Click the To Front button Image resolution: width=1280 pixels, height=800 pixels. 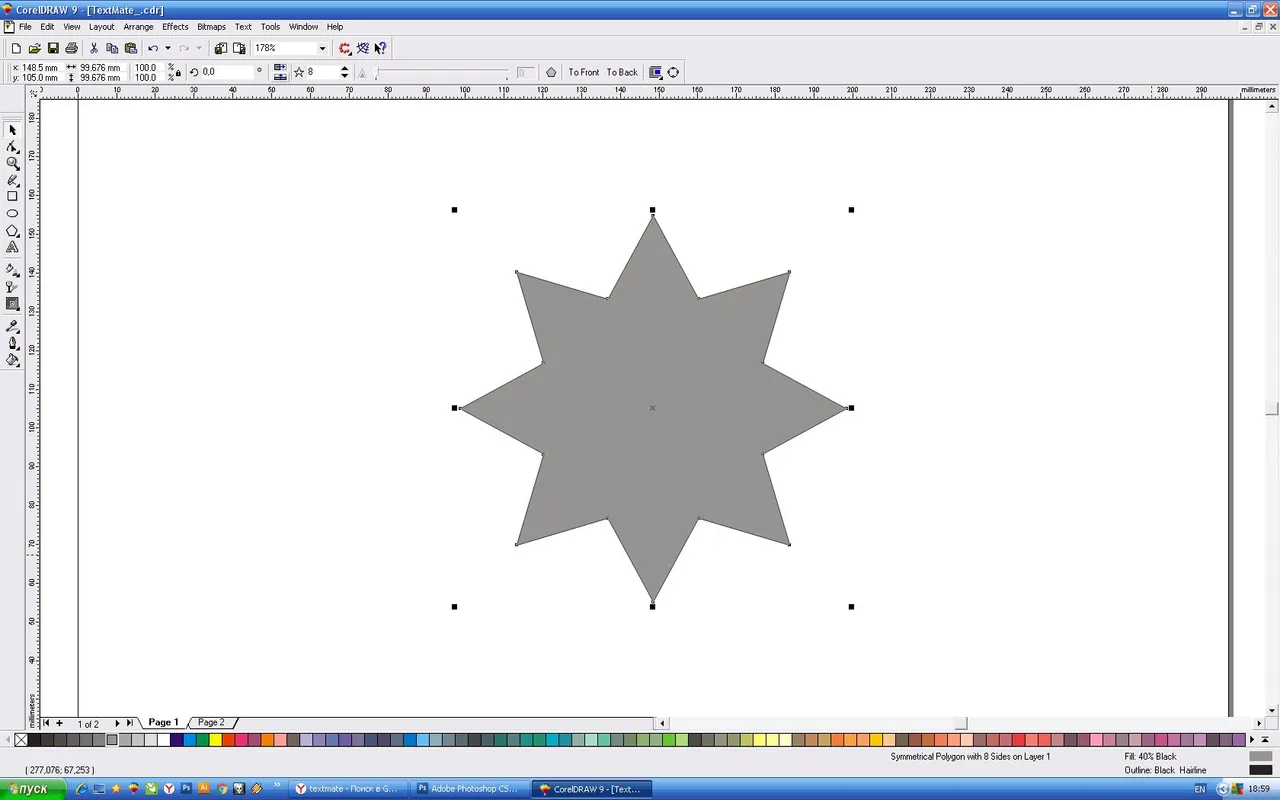click(x=584, y=72)
